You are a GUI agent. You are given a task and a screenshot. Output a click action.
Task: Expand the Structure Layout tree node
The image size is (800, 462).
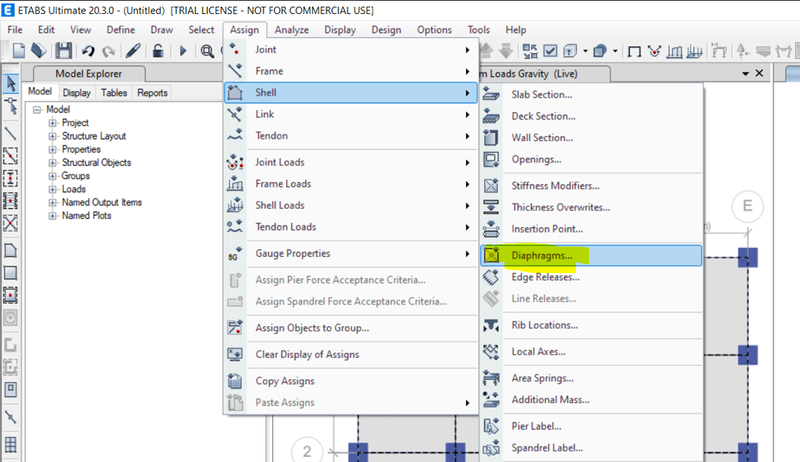pyautogui.click(x=53, y=136)
